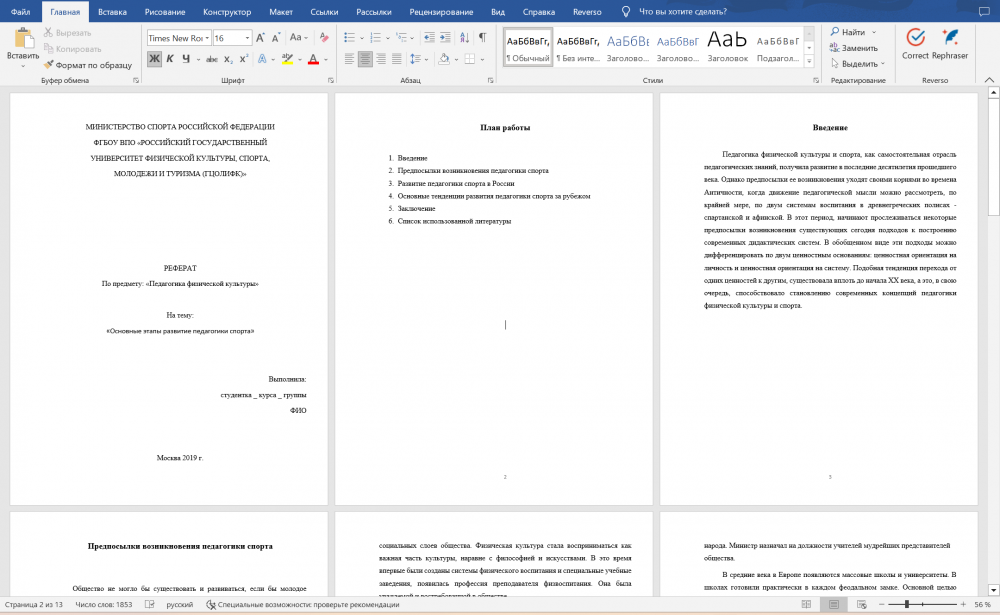Open the Файл tab
1000x615 pixels.
coord(20,11)
